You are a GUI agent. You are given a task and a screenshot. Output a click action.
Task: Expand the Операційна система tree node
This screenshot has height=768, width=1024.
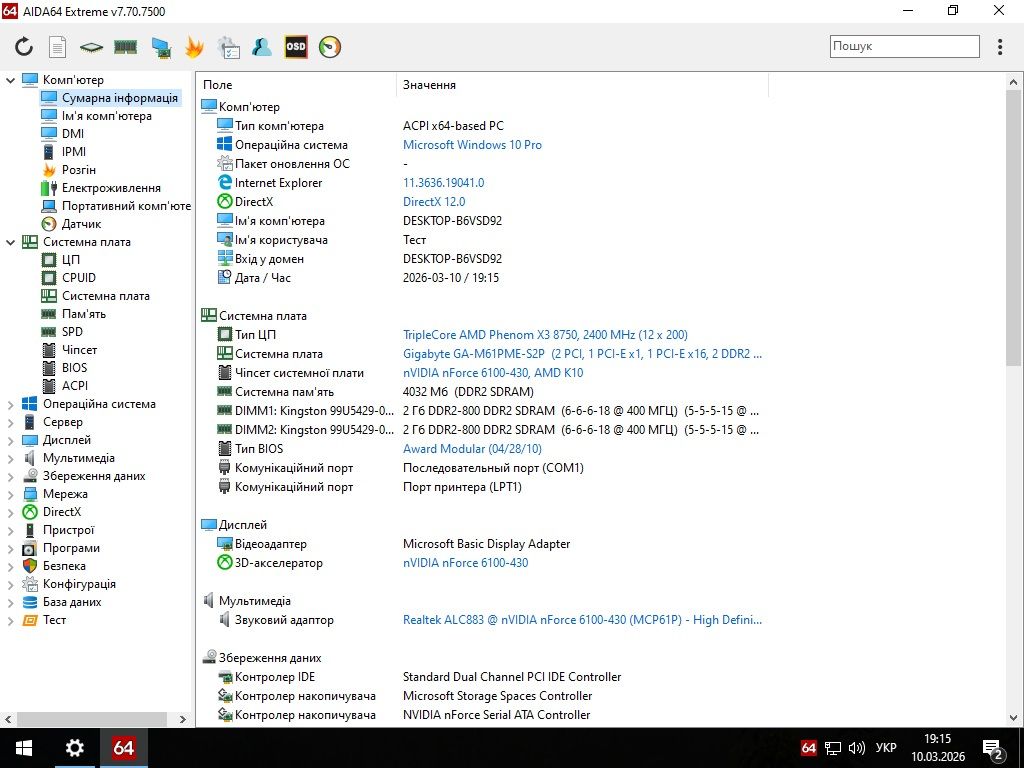click(10, 404)
